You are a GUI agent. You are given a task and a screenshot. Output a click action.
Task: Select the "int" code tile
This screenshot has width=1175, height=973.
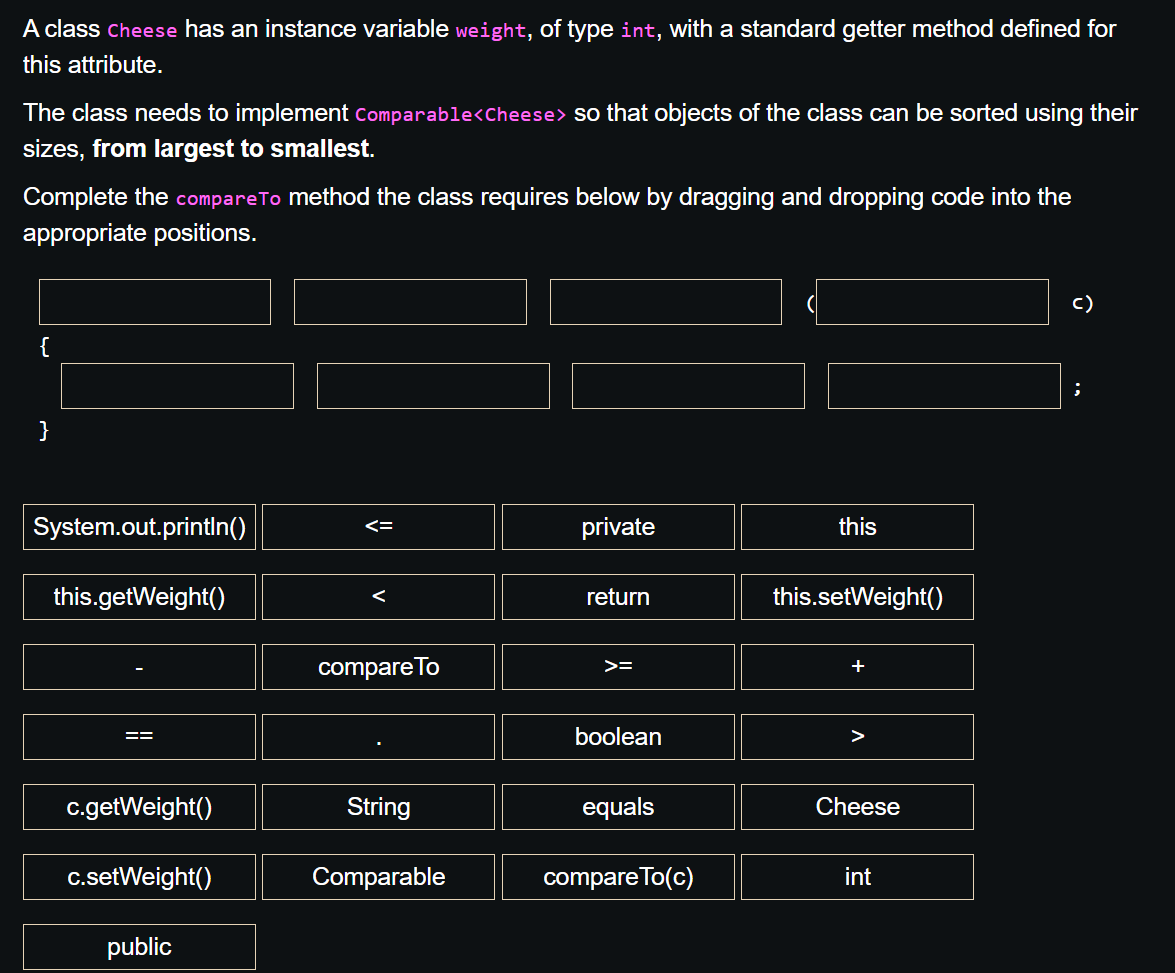pos(856,876)
